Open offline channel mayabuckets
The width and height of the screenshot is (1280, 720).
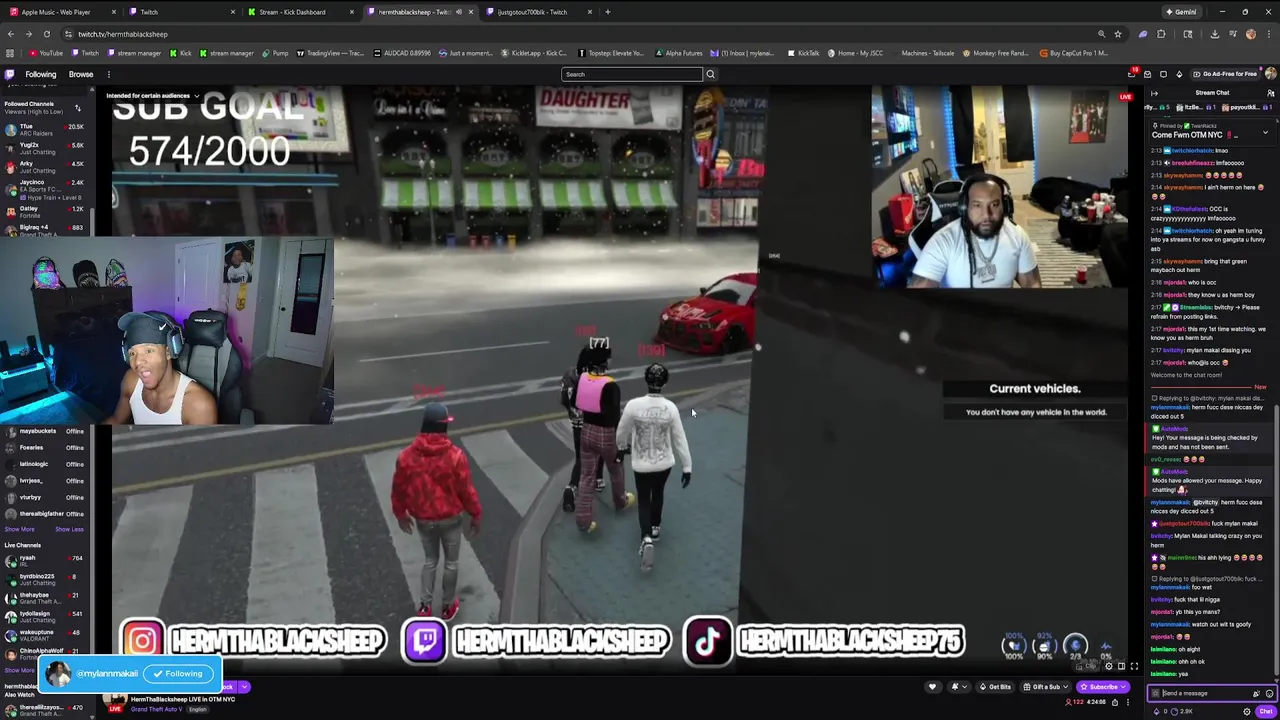point(45,431)
